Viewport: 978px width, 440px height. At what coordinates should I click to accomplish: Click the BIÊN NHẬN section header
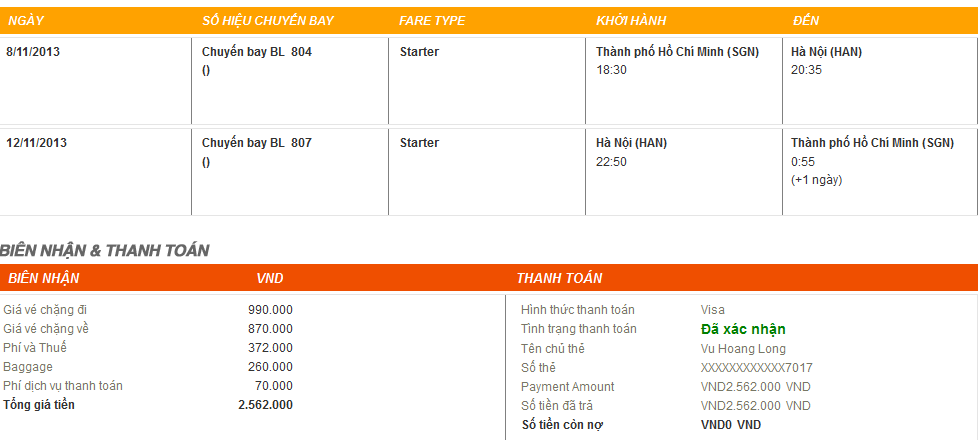43,278
